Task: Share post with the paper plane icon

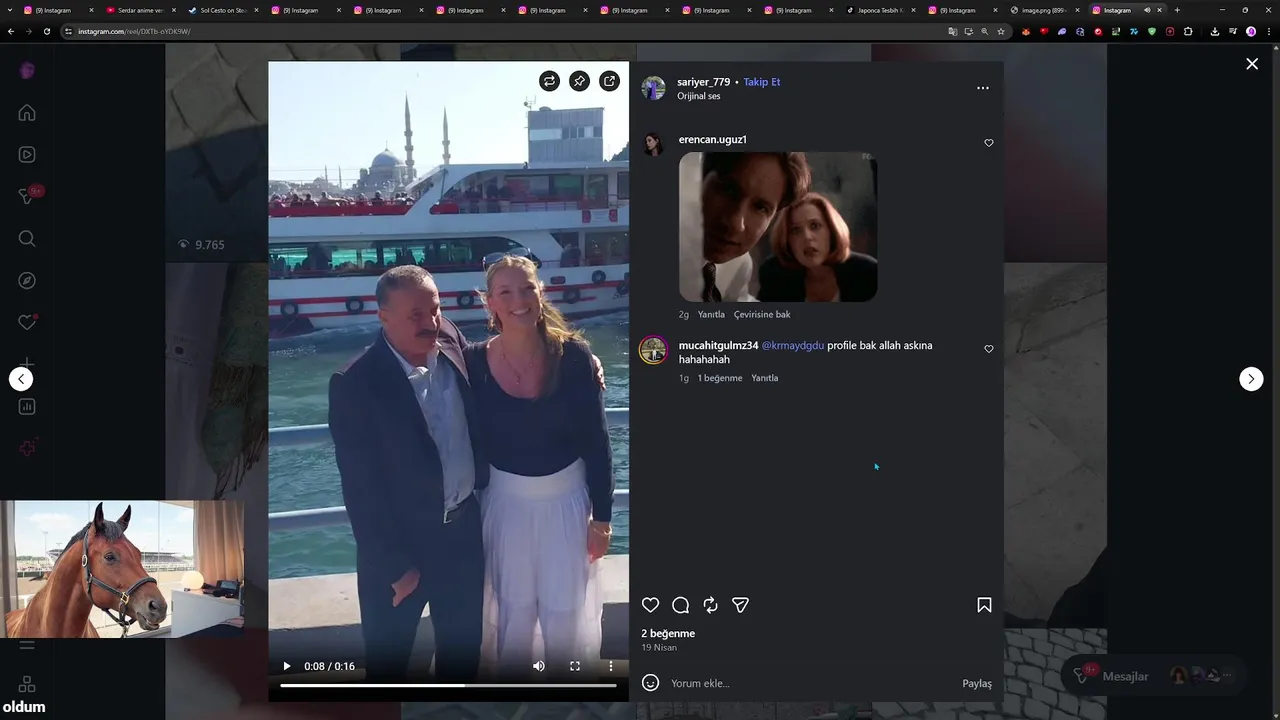Action: pos(741,605)
